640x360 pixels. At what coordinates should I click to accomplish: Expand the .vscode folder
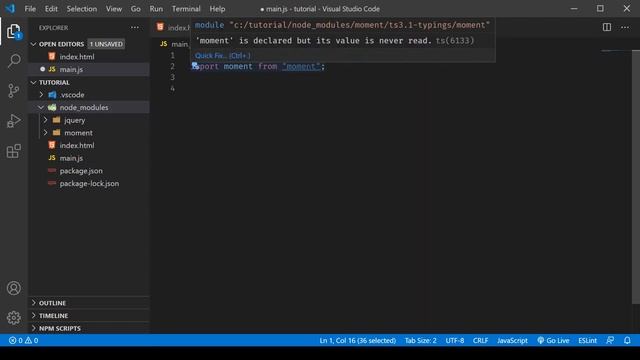(x=41, y=95)
